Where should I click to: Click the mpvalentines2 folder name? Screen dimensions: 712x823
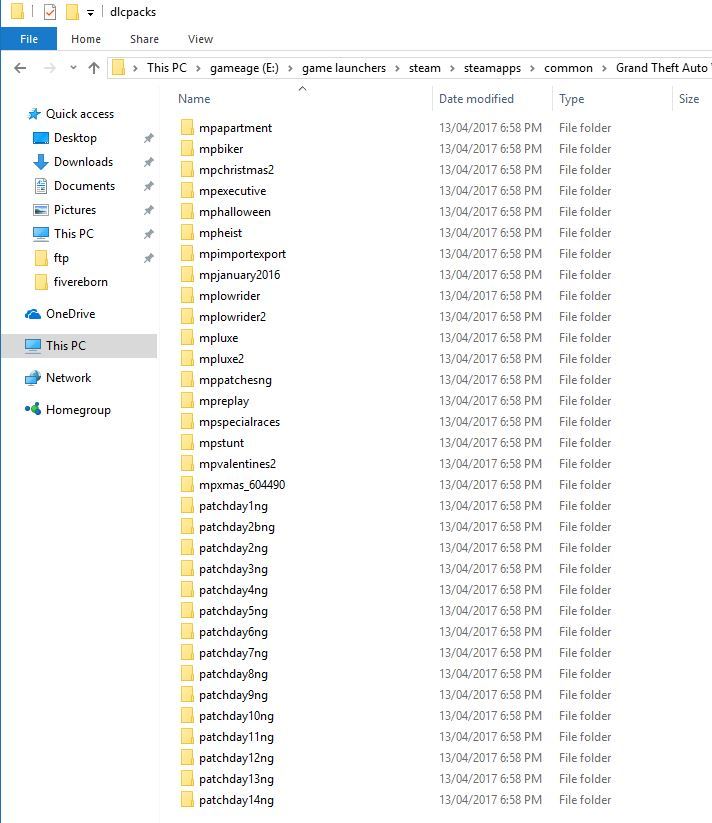click(x=237, y=464)
